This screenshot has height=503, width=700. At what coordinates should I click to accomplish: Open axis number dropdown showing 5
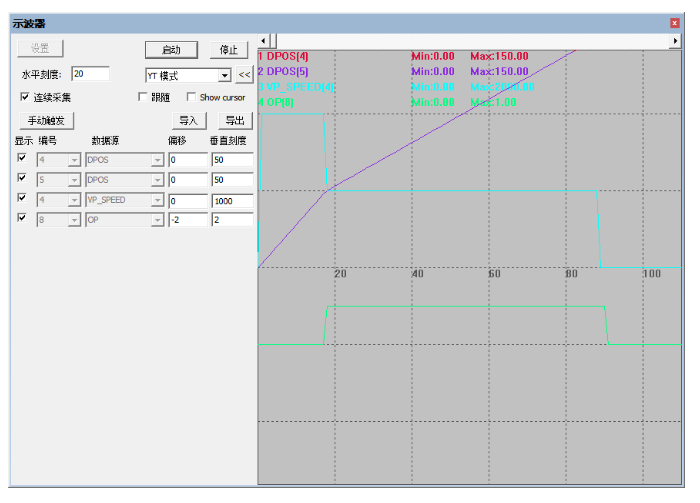coord(74,180)
